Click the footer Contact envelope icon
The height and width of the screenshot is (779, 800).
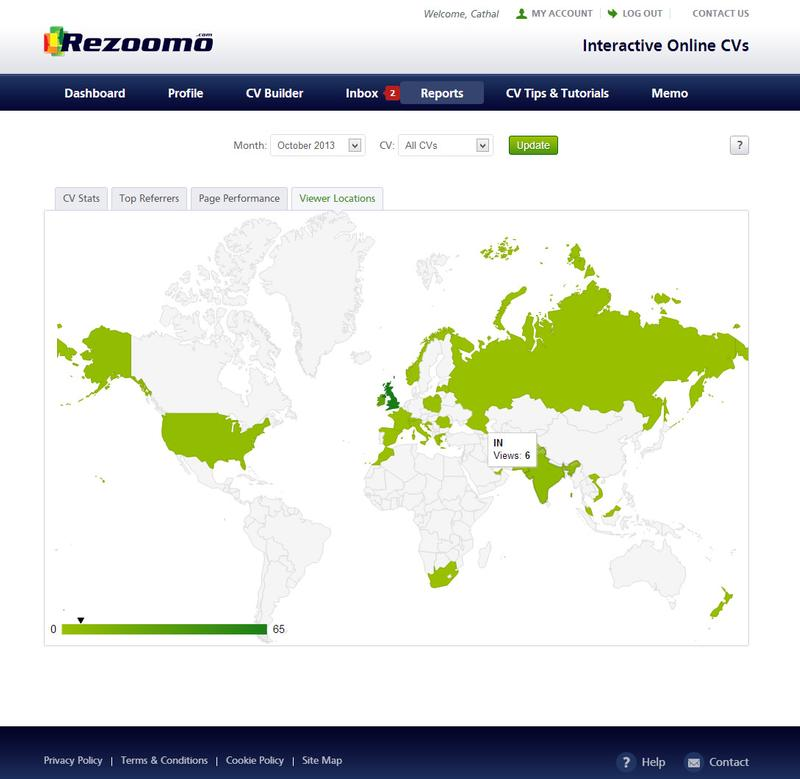point(693,762)
